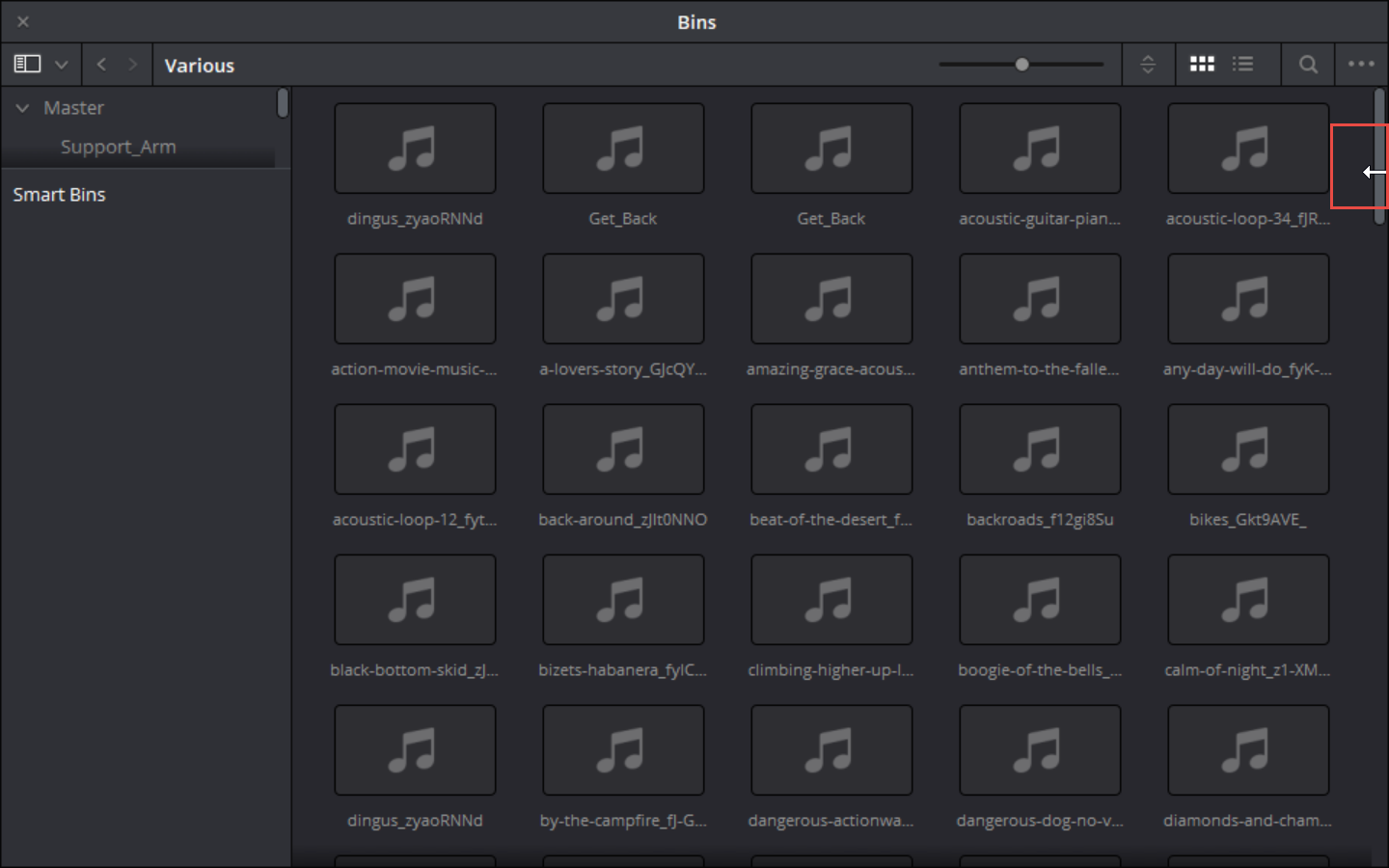Select the by-the-campfire clip thumbnail
The height and width of the screenshot is (868, 1389).
[623, 750]
